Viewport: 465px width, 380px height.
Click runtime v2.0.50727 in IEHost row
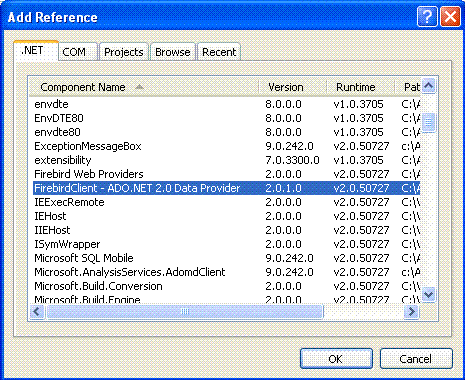coord(361,216)
